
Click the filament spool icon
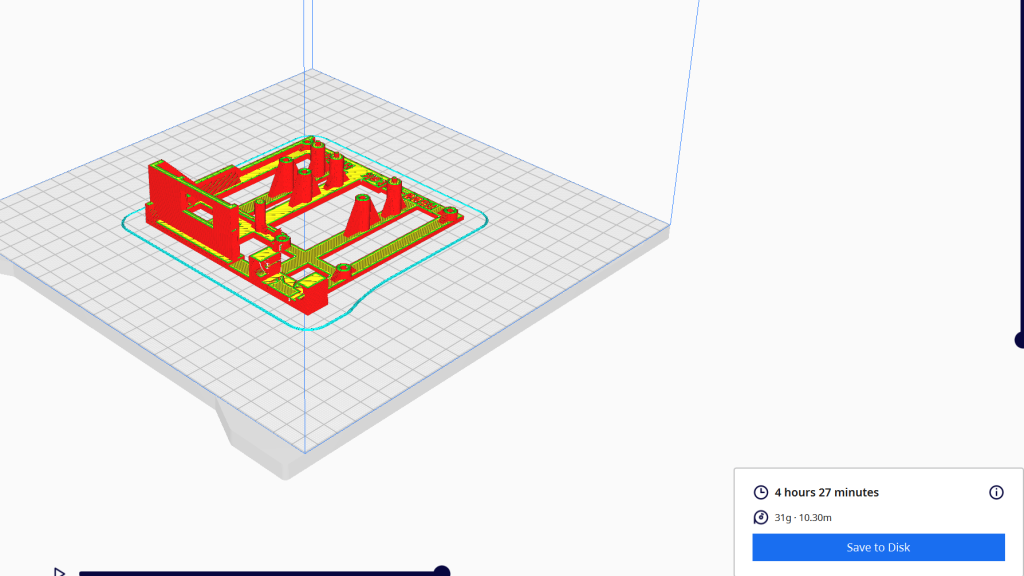(x=761, y=517)
